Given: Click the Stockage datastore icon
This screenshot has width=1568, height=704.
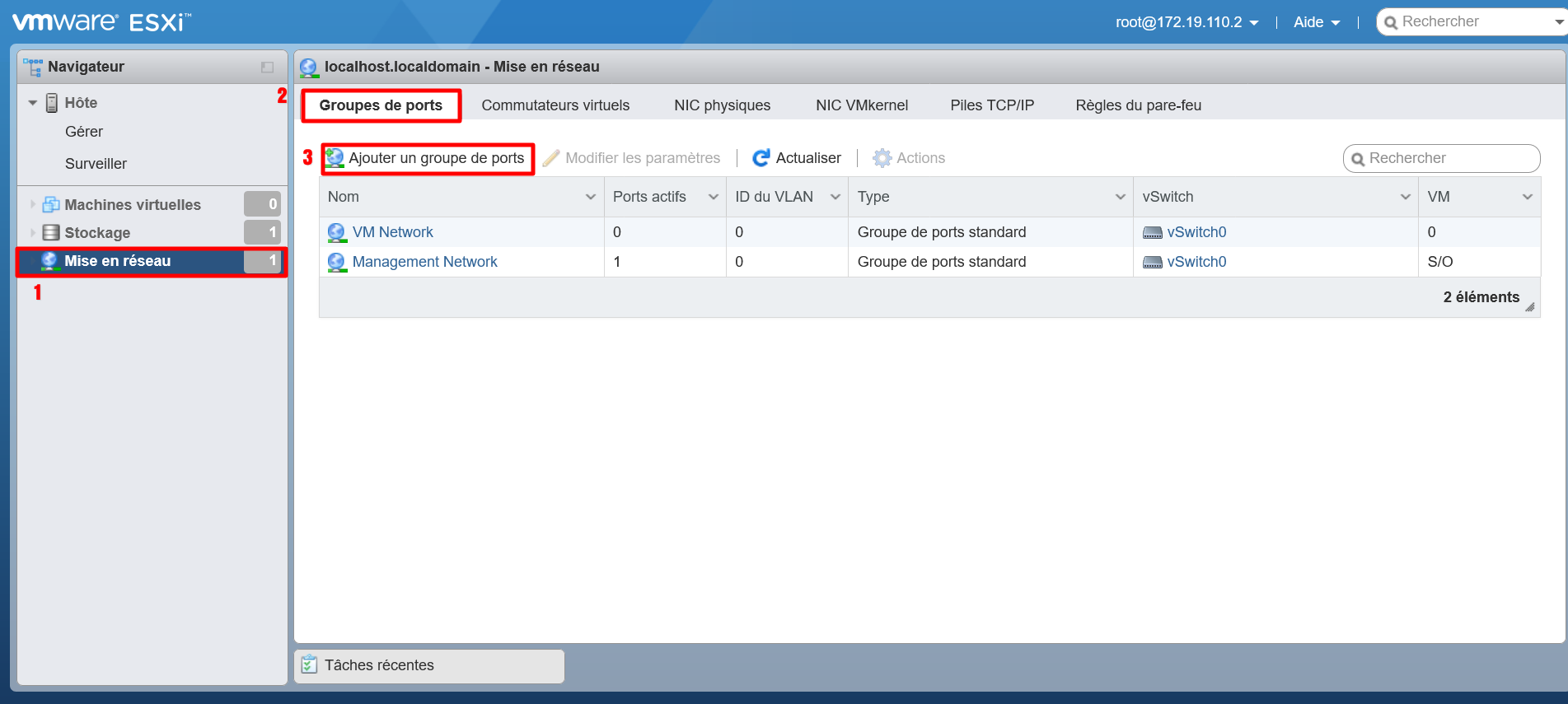Looking at the screenshot, I should [x=51, y=233].
